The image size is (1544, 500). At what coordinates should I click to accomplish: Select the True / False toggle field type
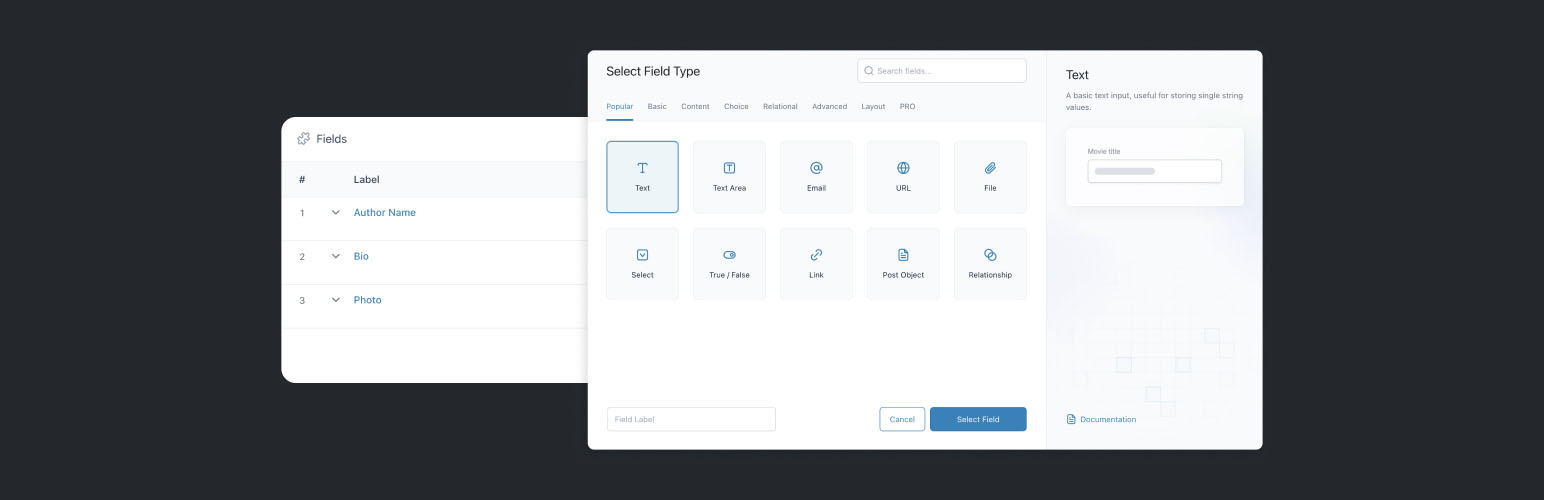coord(729,264)
